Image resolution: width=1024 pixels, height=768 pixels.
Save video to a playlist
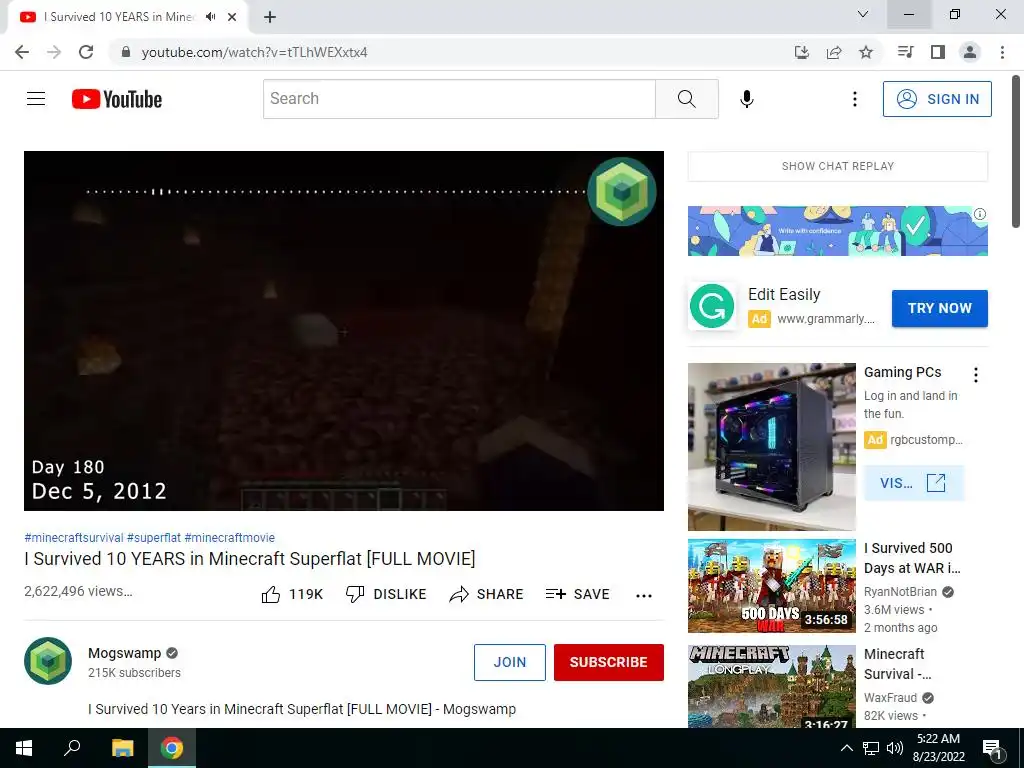click(x=578, y=594)
